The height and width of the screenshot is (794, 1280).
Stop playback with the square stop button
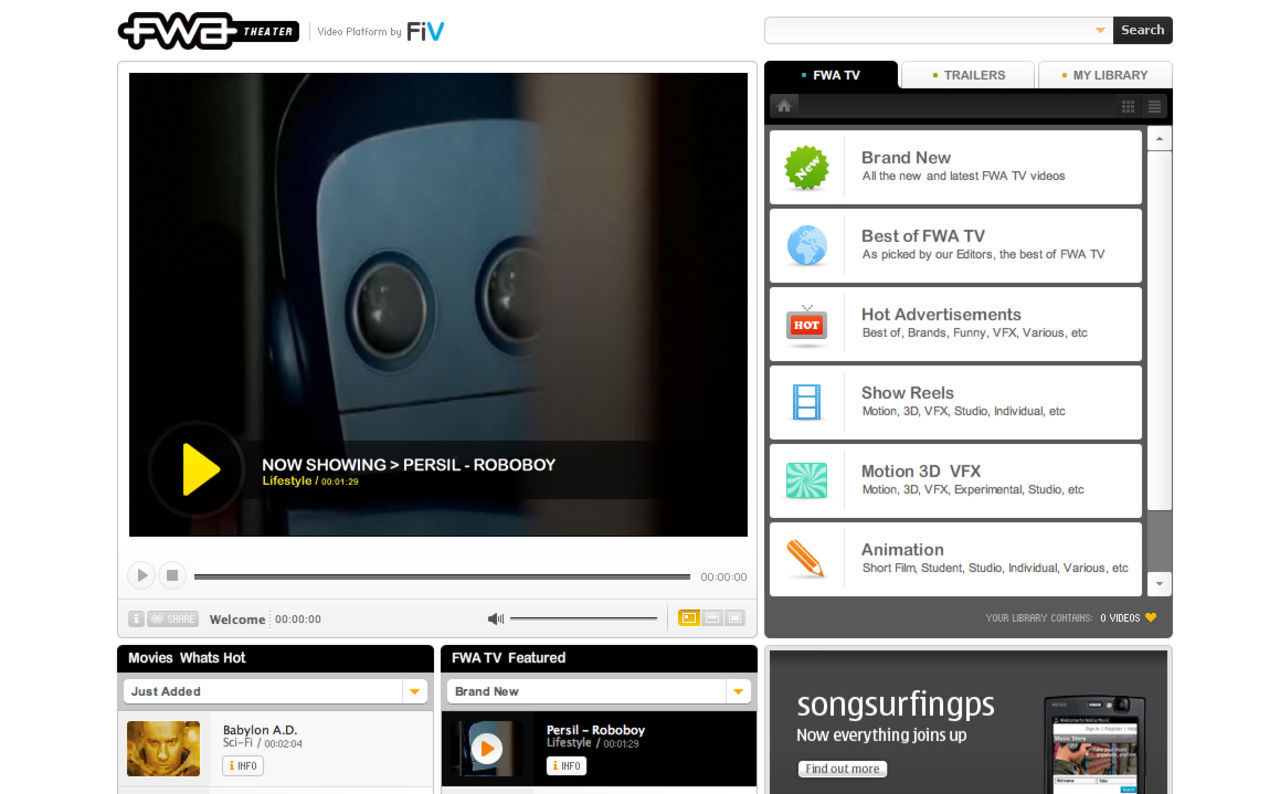coord(172,575)
